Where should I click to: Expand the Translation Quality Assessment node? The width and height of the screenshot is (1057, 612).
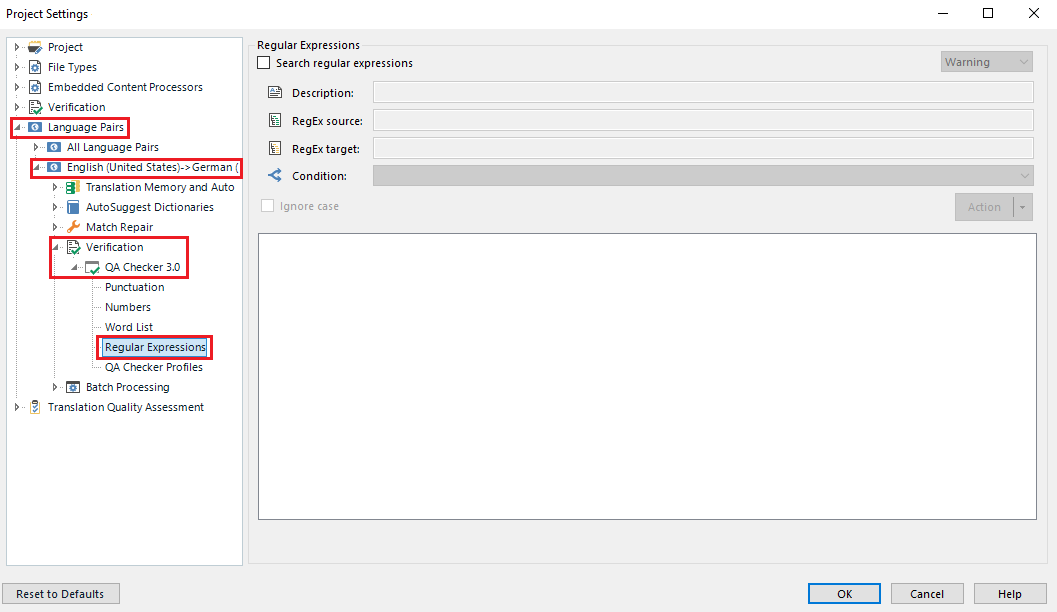(x=16, y=407)
